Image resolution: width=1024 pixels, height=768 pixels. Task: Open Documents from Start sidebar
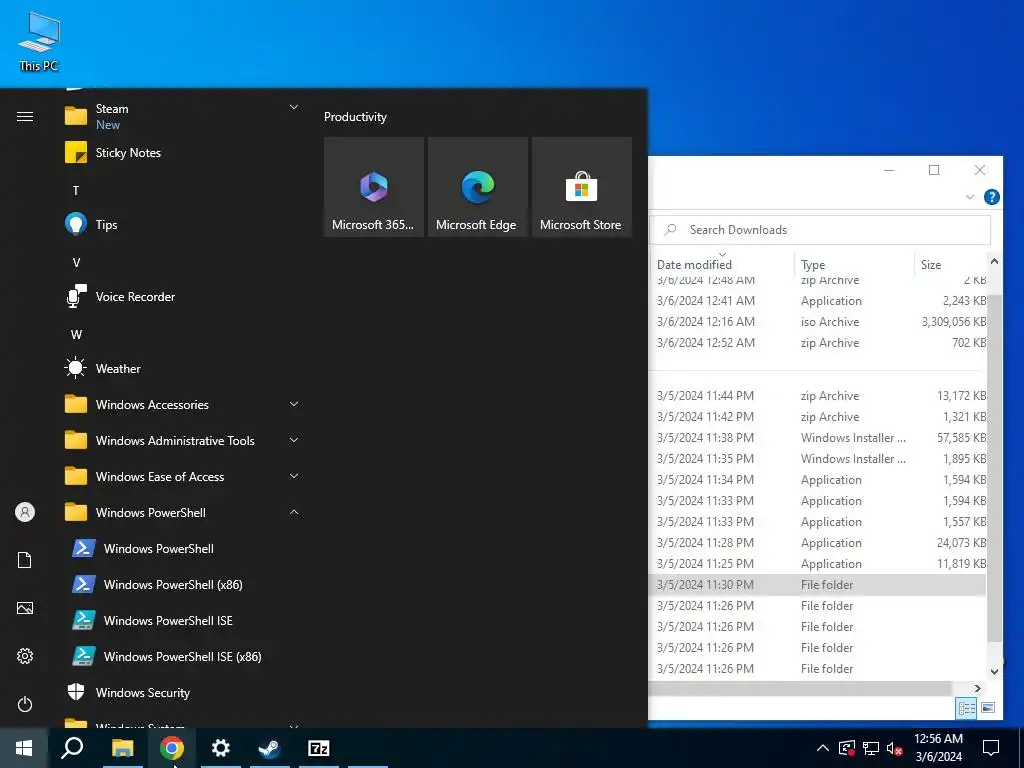click(x=25, y=560)
